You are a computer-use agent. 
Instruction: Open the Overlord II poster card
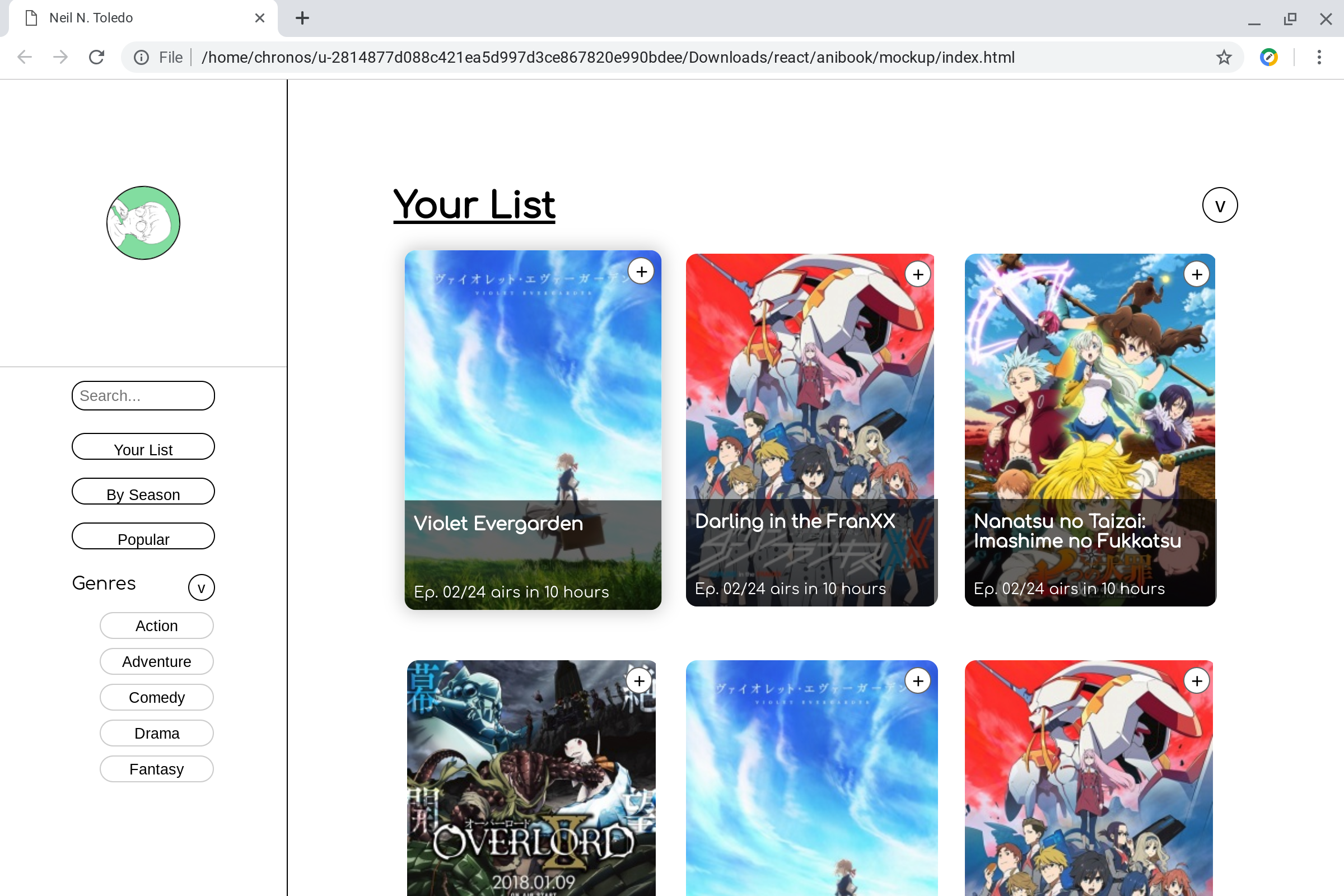(531, 778)
